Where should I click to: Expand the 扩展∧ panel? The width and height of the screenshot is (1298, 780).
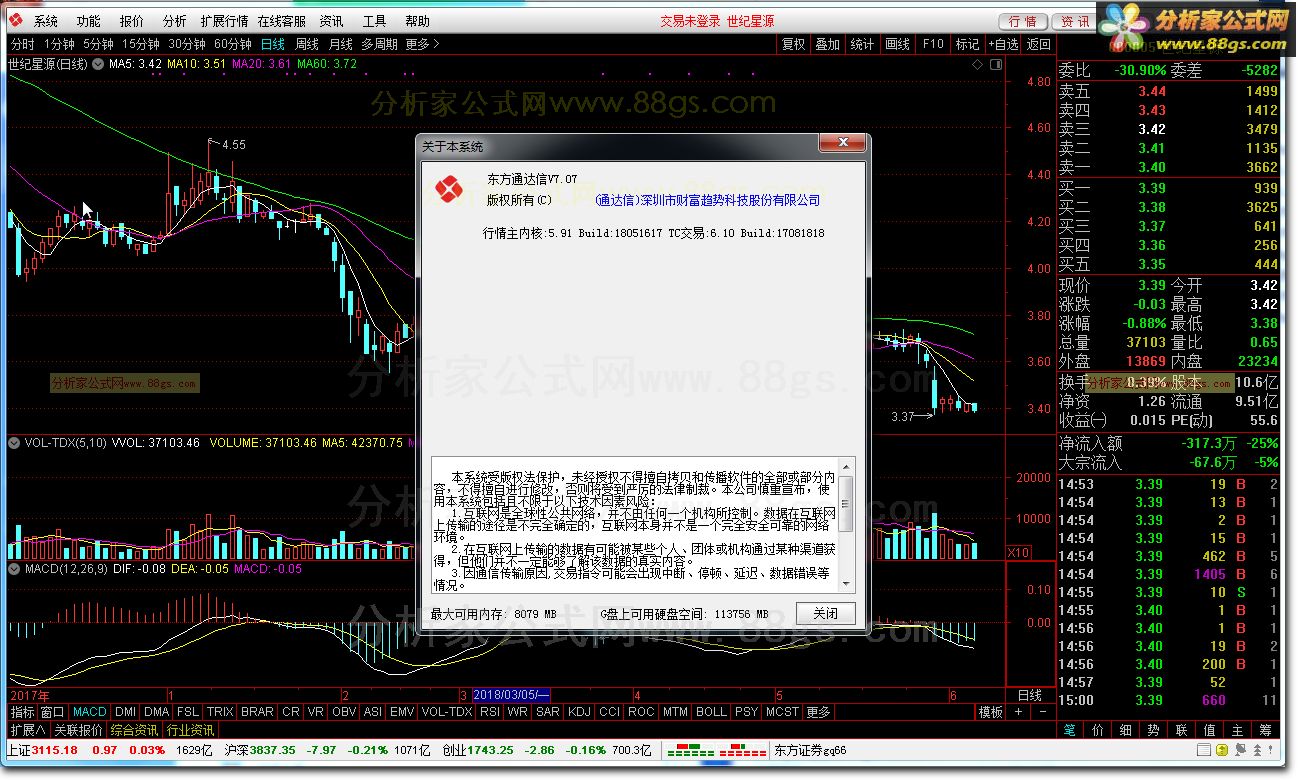point(27,730)
